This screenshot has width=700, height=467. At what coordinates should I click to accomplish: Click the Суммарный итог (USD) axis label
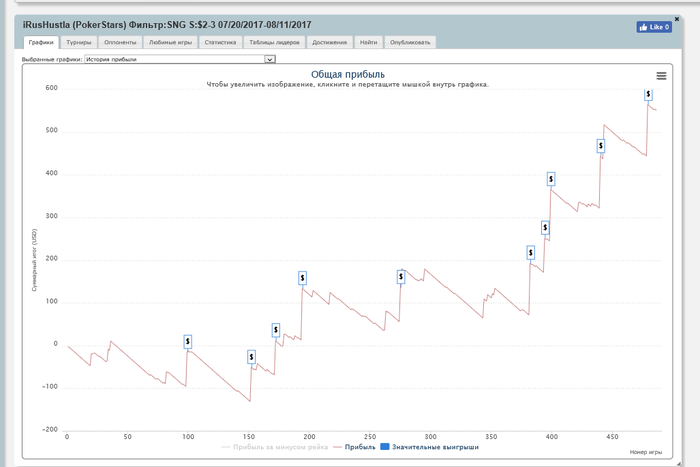click(x=34, y=260)
